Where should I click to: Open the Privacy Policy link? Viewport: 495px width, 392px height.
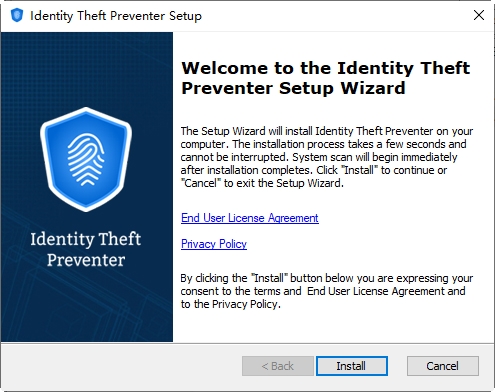[214, 244]
